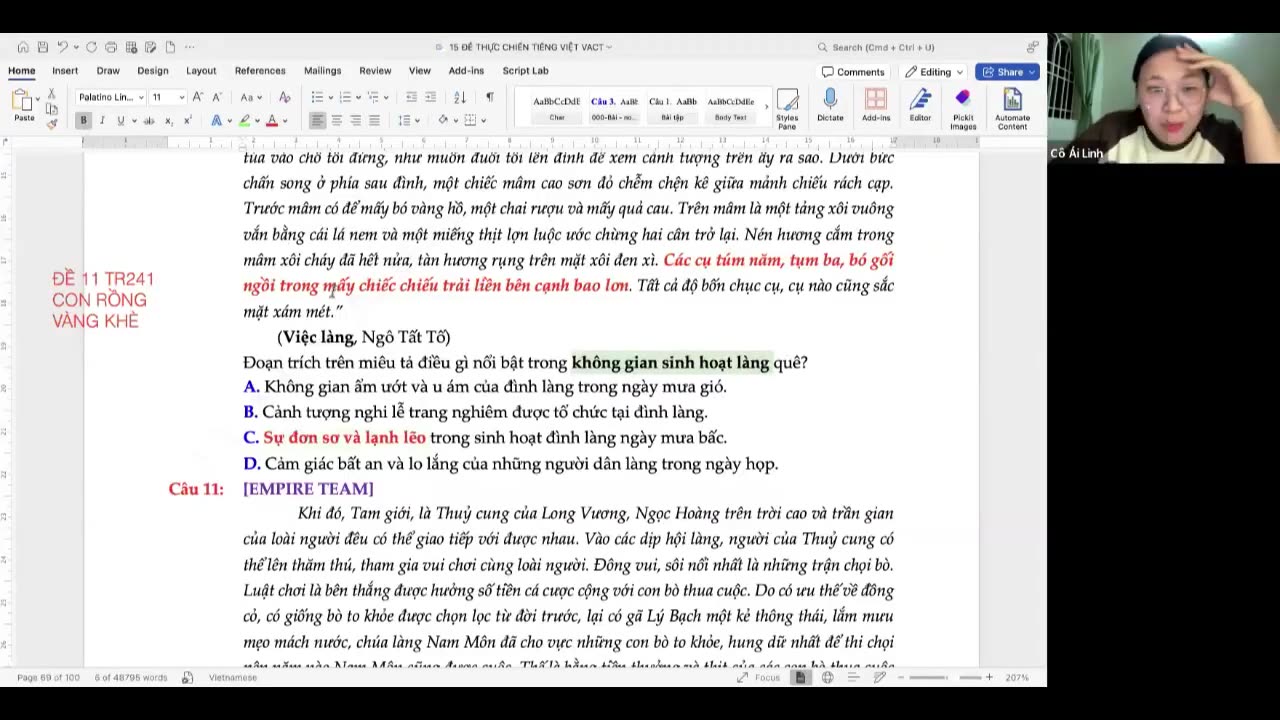
Task: Adjust the zoom slider in the status bar
Action: click(945, 678)
